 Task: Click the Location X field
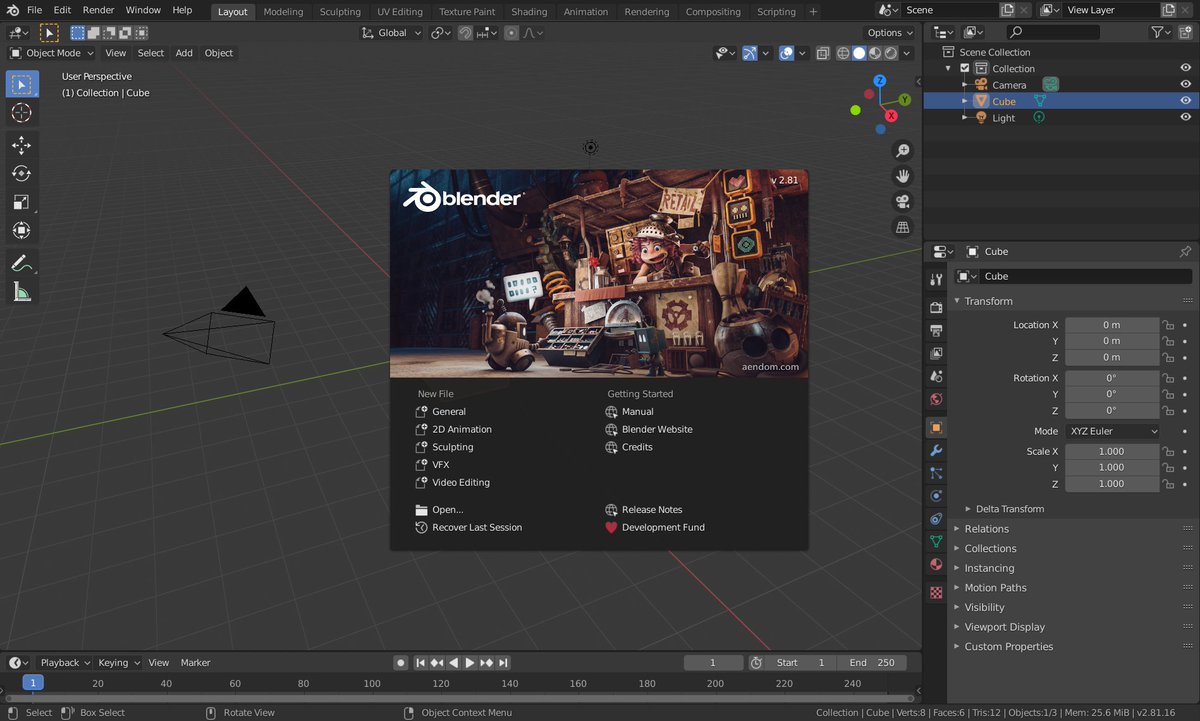tap(1111, 325)
